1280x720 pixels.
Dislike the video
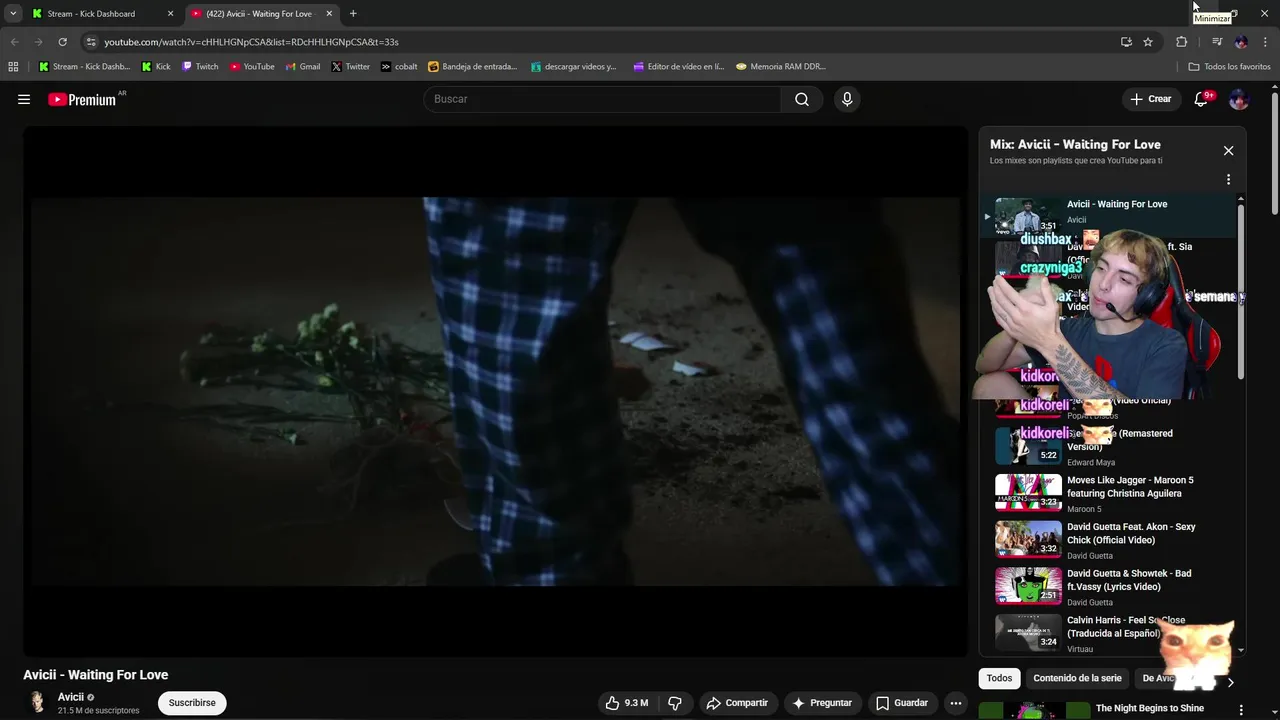point(675,703)
